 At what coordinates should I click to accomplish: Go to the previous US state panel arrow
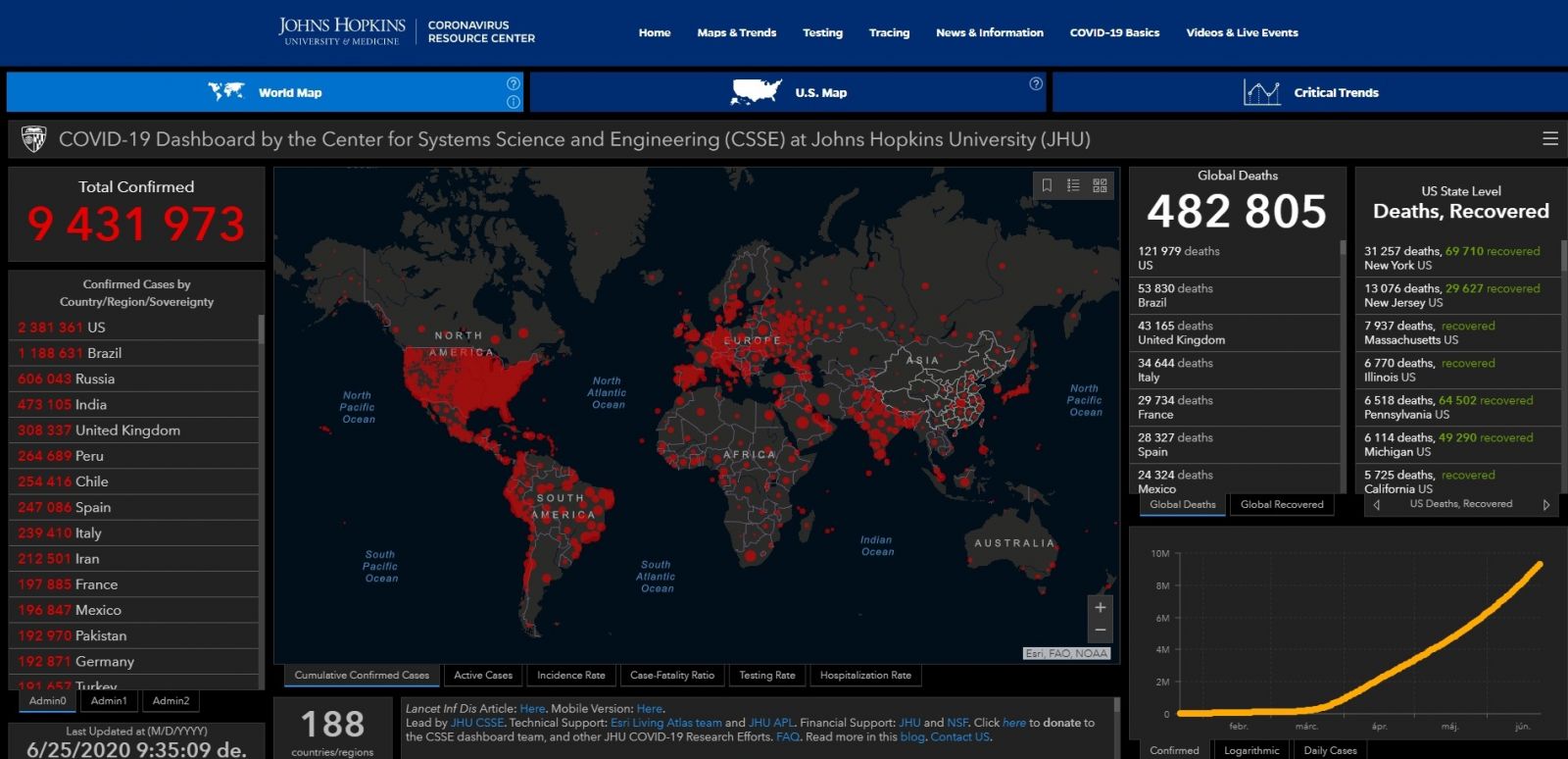pos(1377,505)
